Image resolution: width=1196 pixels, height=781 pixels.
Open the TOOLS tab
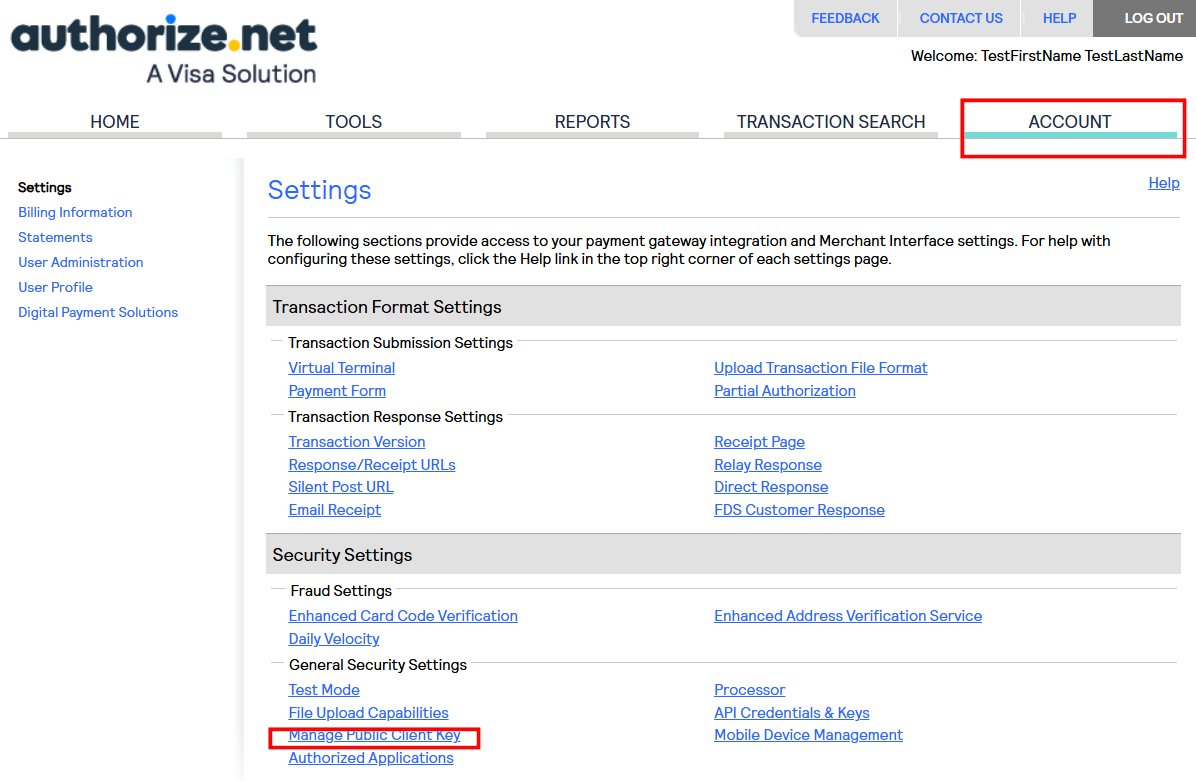click(x=353, y=122)
